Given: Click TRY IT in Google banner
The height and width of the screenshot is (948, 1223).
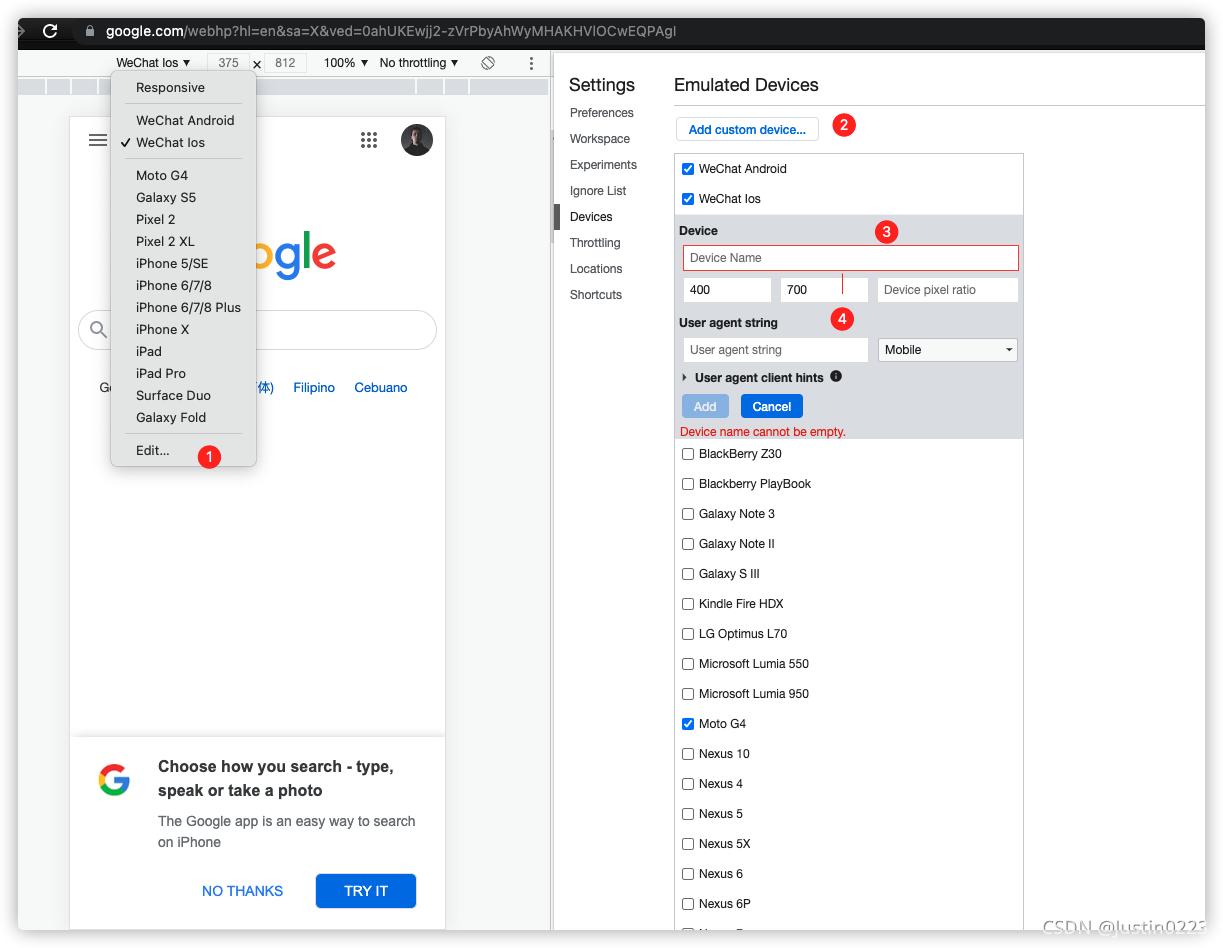Looking at the screenshot, I should [x=366, y=891].
